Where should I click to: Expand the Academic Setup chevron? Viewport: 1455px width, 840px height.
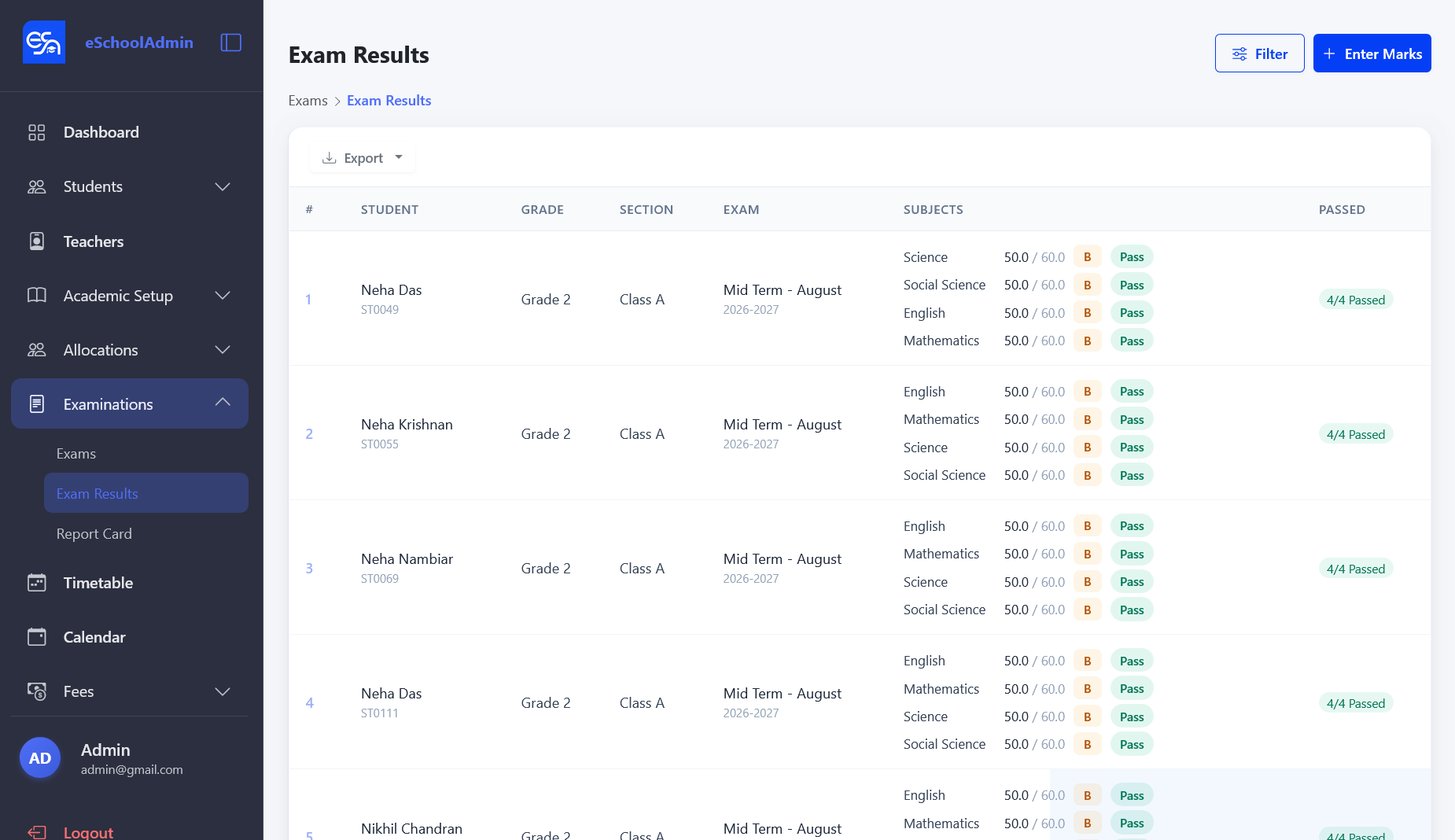tap(223, 296)
